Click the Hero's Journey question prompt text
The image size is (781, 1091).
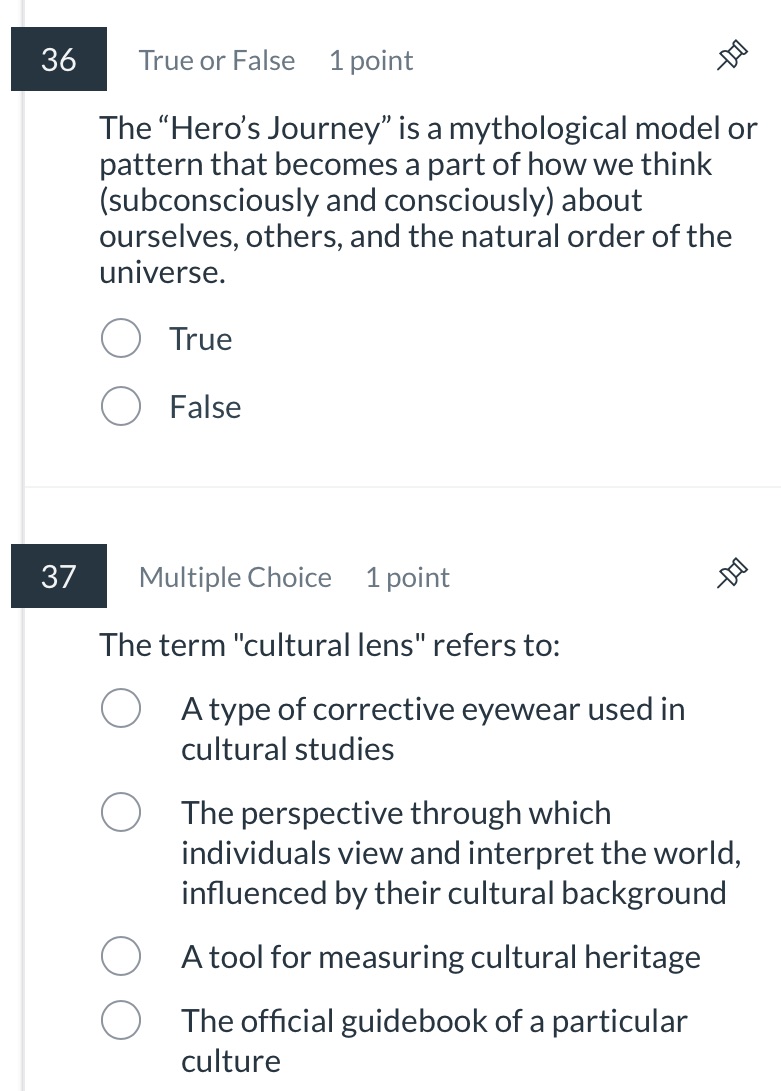pos(420,198)
